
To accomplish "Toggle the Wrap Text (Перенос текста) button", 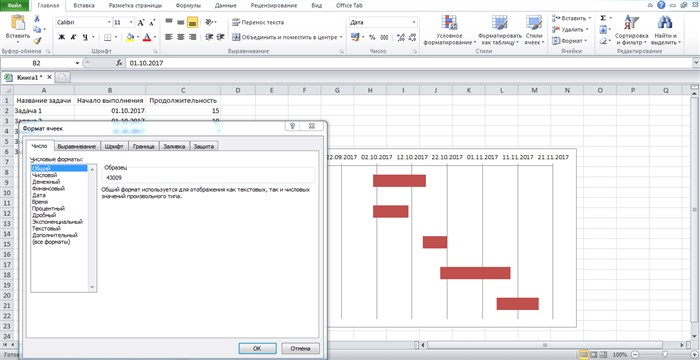I will click(258, 22).
